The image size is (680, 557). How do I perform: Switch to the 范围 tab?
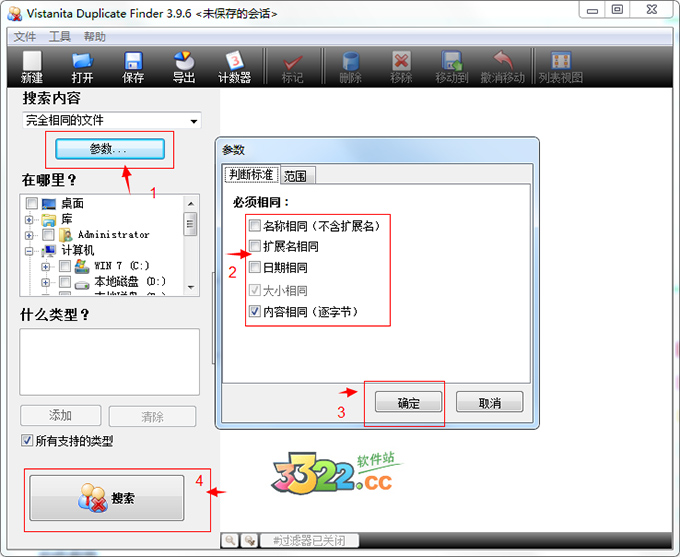pyautogui.click(x=297, y=176)
